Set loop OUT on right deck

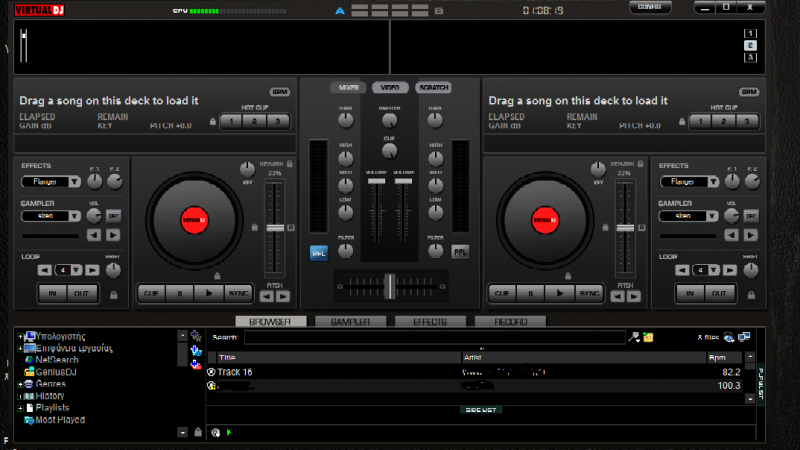[x=719, y=293]
